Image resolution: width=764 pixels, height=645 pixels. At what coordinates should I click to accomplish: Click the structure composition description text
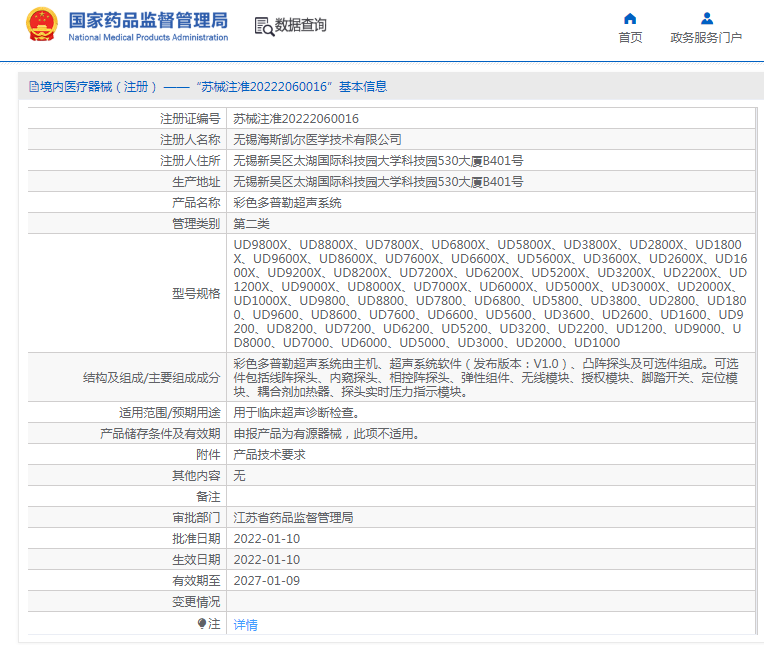click(x=486, y=378)
